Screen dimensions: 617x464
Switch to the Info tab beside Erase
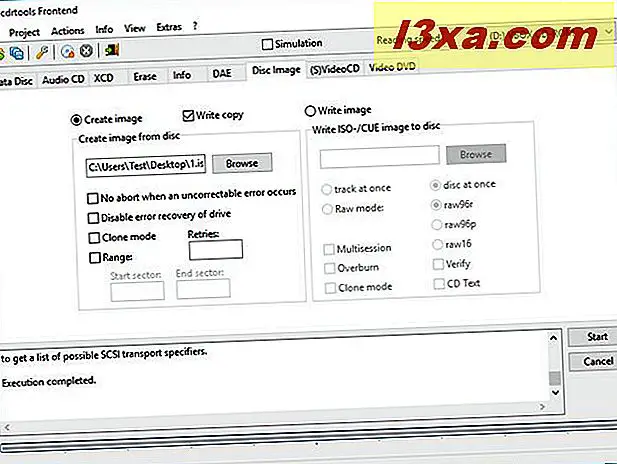pyautogui.click(x=182, y=75)
